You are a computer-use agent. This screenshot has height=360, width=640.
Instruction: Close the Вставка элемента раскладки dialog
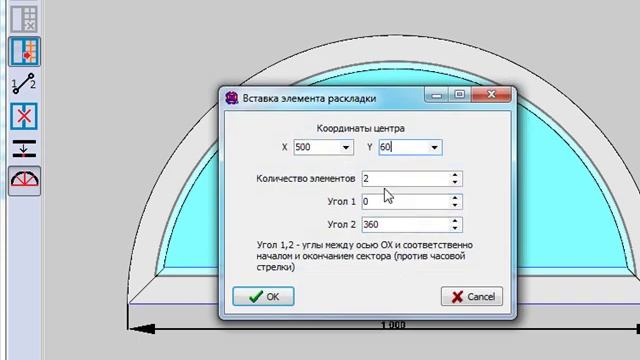[x=491, y=95]
